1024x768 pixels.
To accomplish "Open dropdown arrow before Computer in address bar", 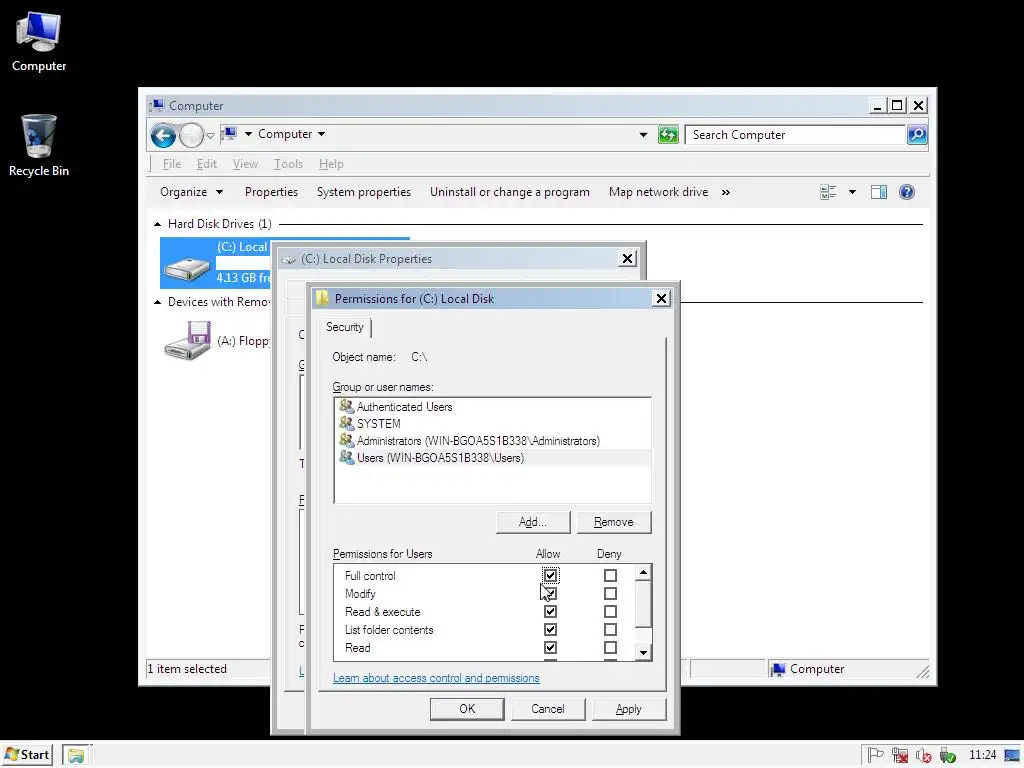I will (248, 134).
